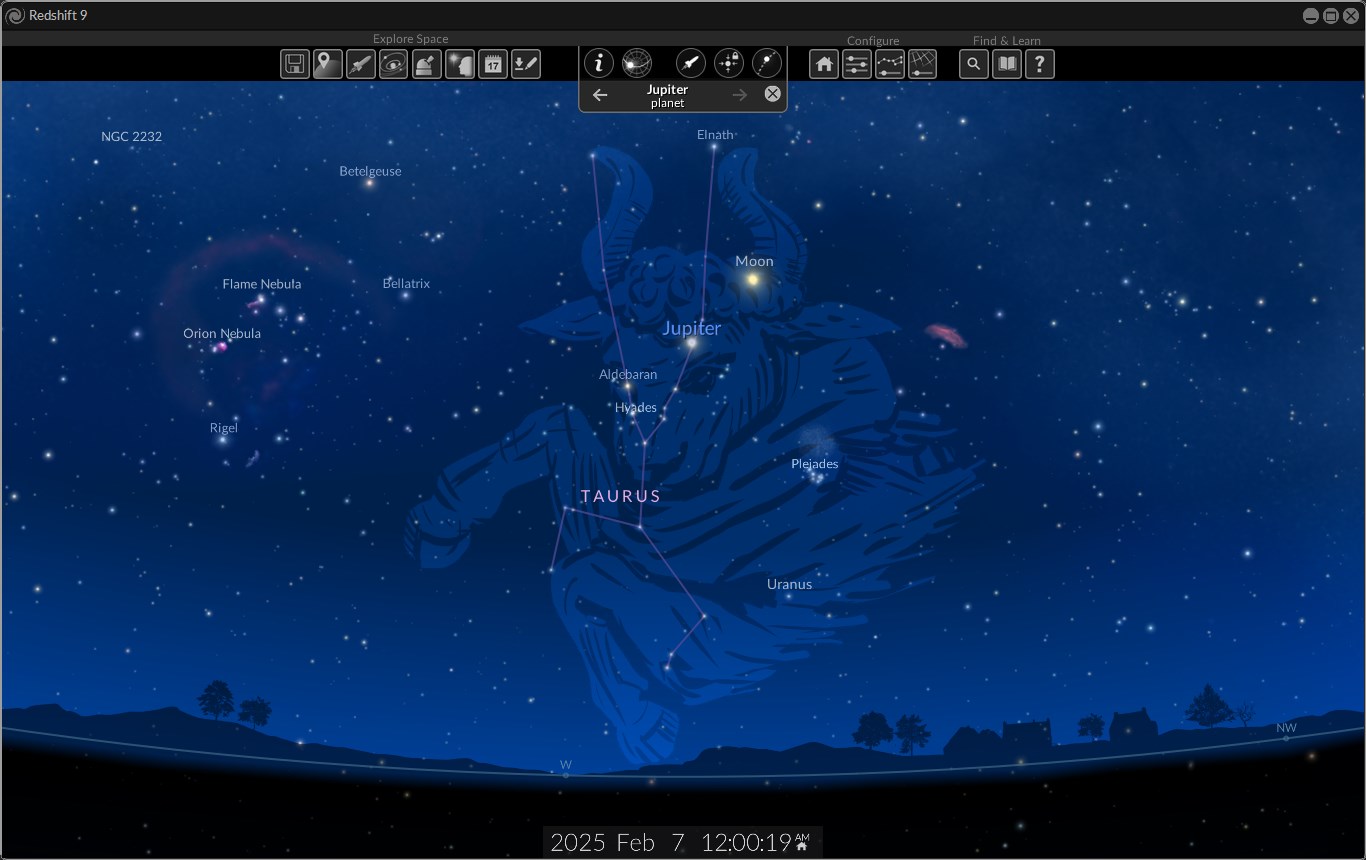Click the day 7 in the date bar
This screenshot has height=860, width=1366.
(x=678, y=842)
